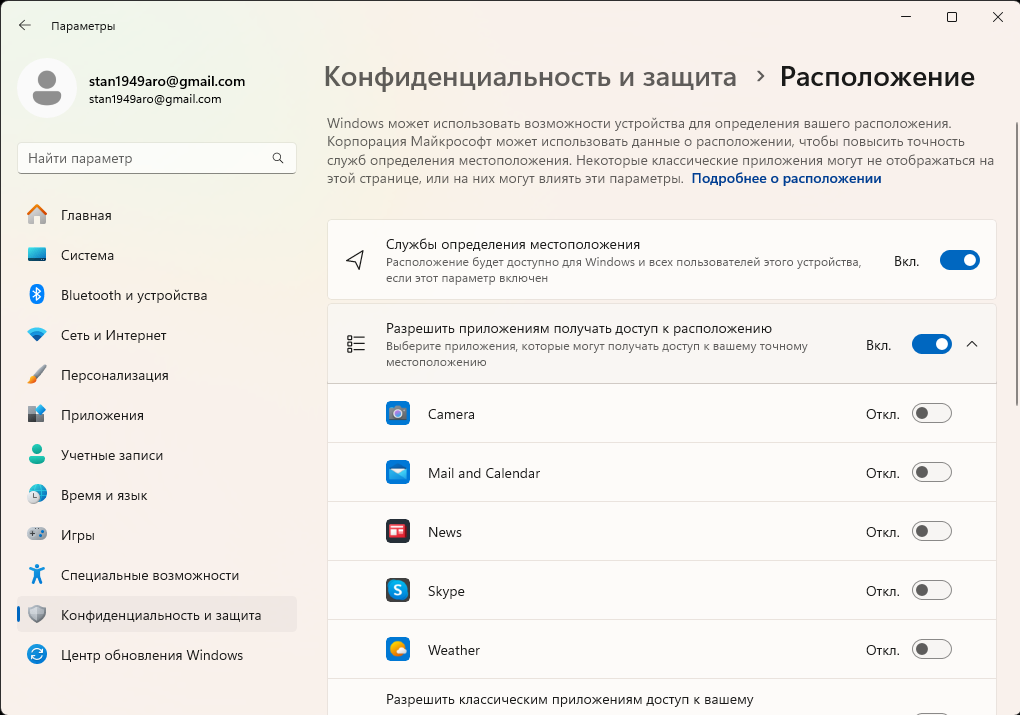Open the Подробнее о расположении link
Screen dimensions: 1020x715
point(786,178)
